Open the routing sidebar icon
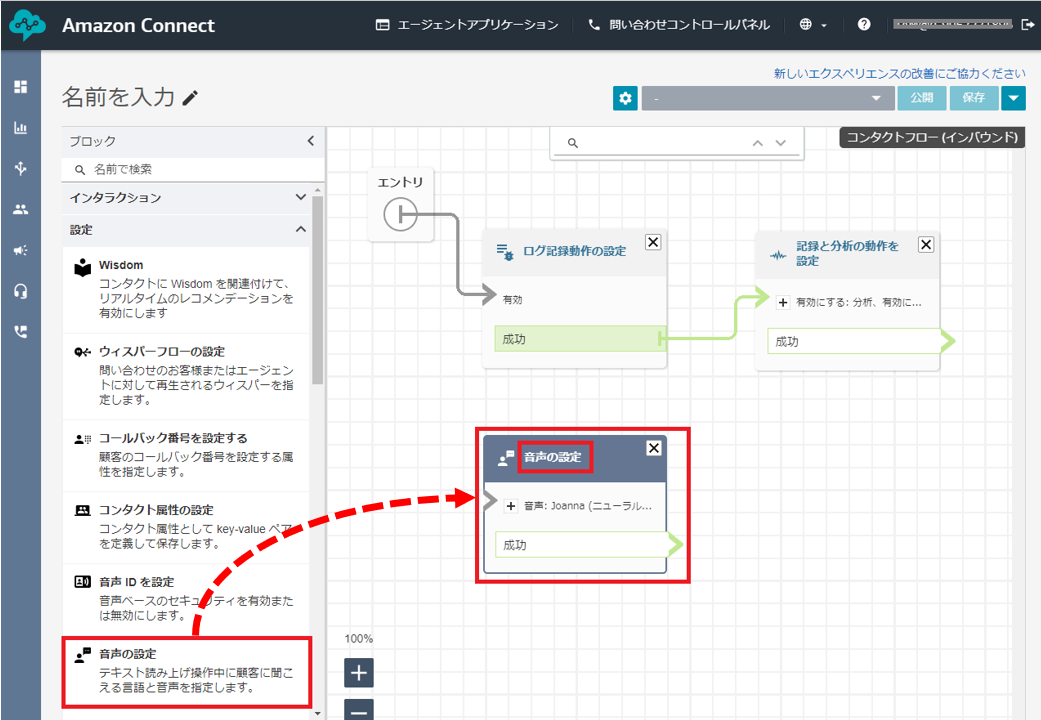 21,168
